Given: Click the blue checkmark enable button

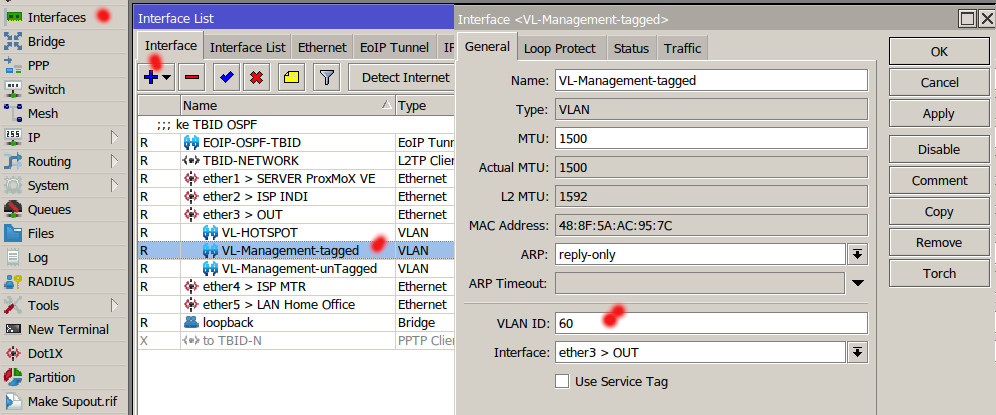Looking at the screenshot, I should pyautogui.click(x=226, y=78).
